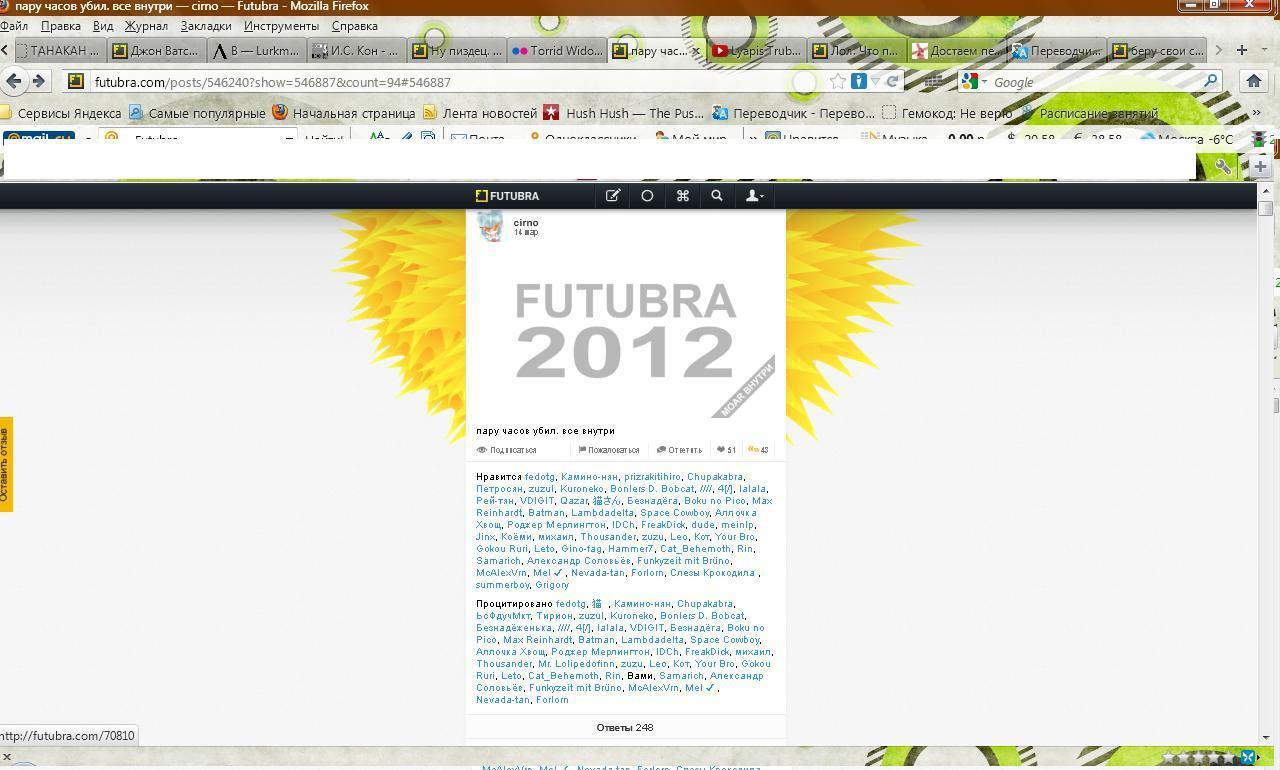The image size is (1280, 770).
Task: Open the Справка menu
Action: click(354, 26)
